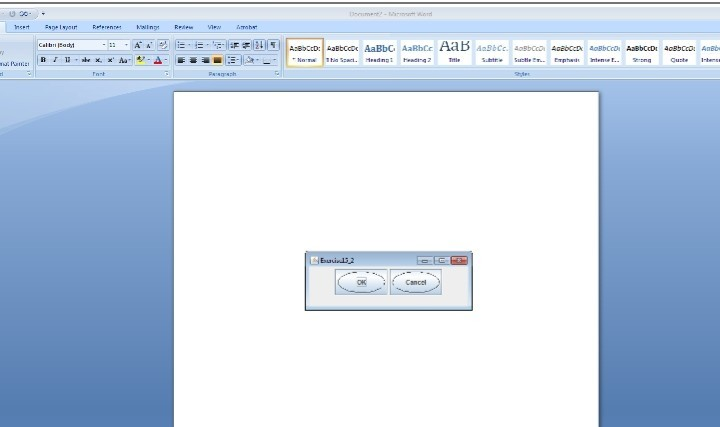Switch to the Acrobat tab

point(247,27)
